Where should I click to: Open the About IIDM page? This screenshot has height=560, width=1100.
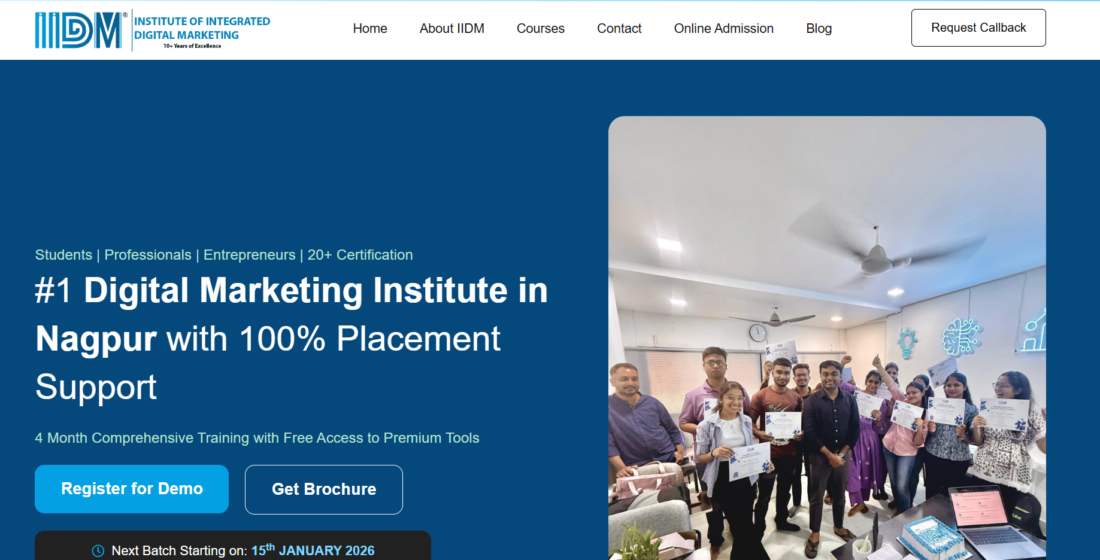pyautogui.click(x=452, y=29)
